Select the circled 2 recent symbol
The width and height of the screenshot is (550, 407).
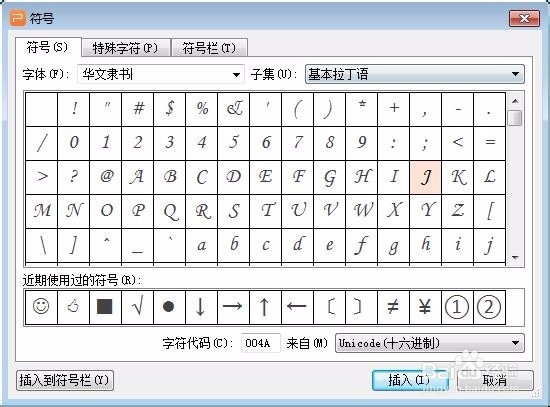[489, 307]
